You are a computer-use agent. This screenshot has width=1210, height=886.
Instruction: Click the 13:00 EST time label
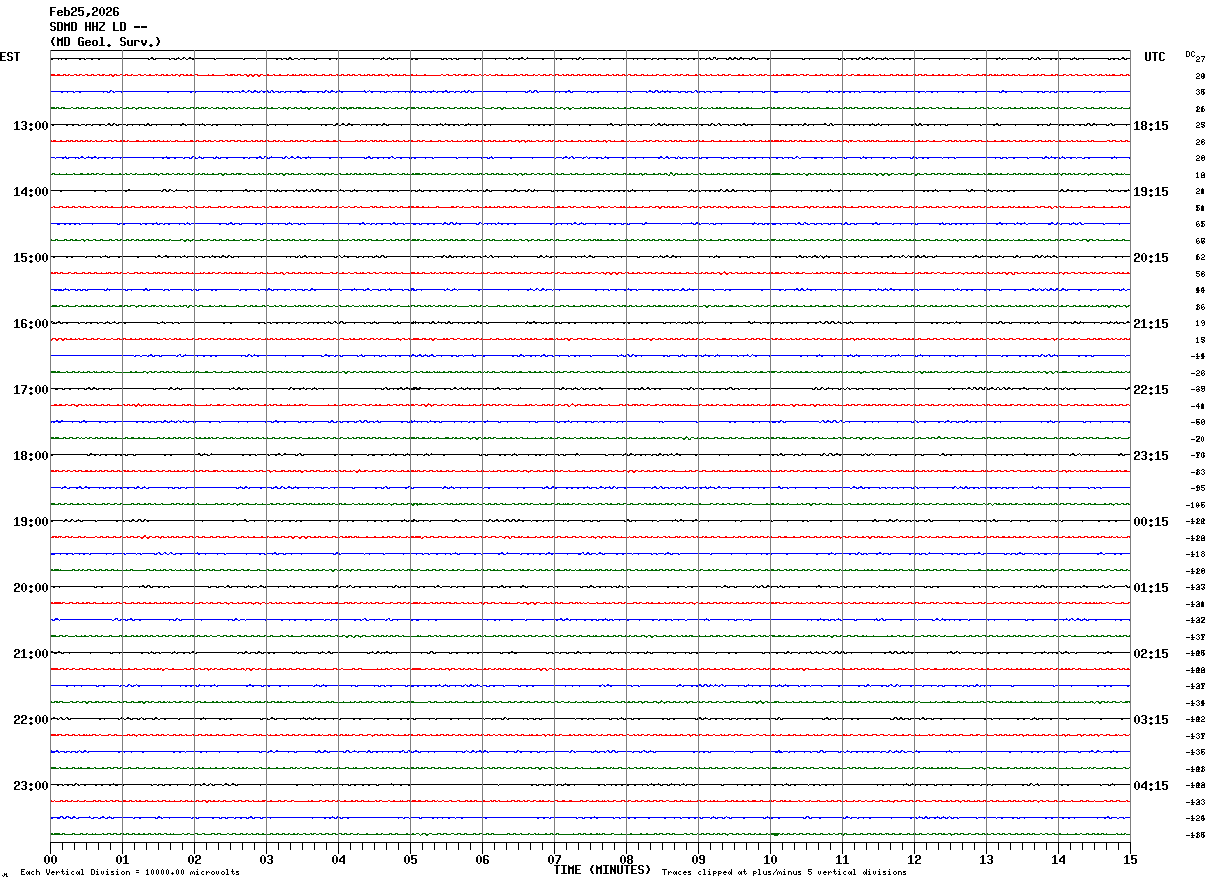point(30,126)
